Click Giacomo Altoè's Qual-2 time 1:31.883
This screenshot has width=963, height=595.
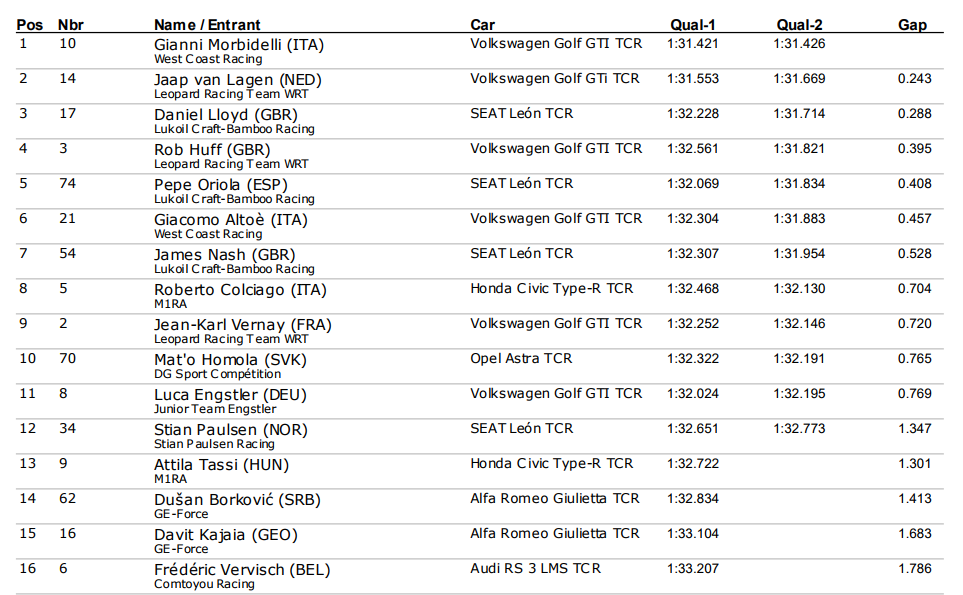point(799,219)
